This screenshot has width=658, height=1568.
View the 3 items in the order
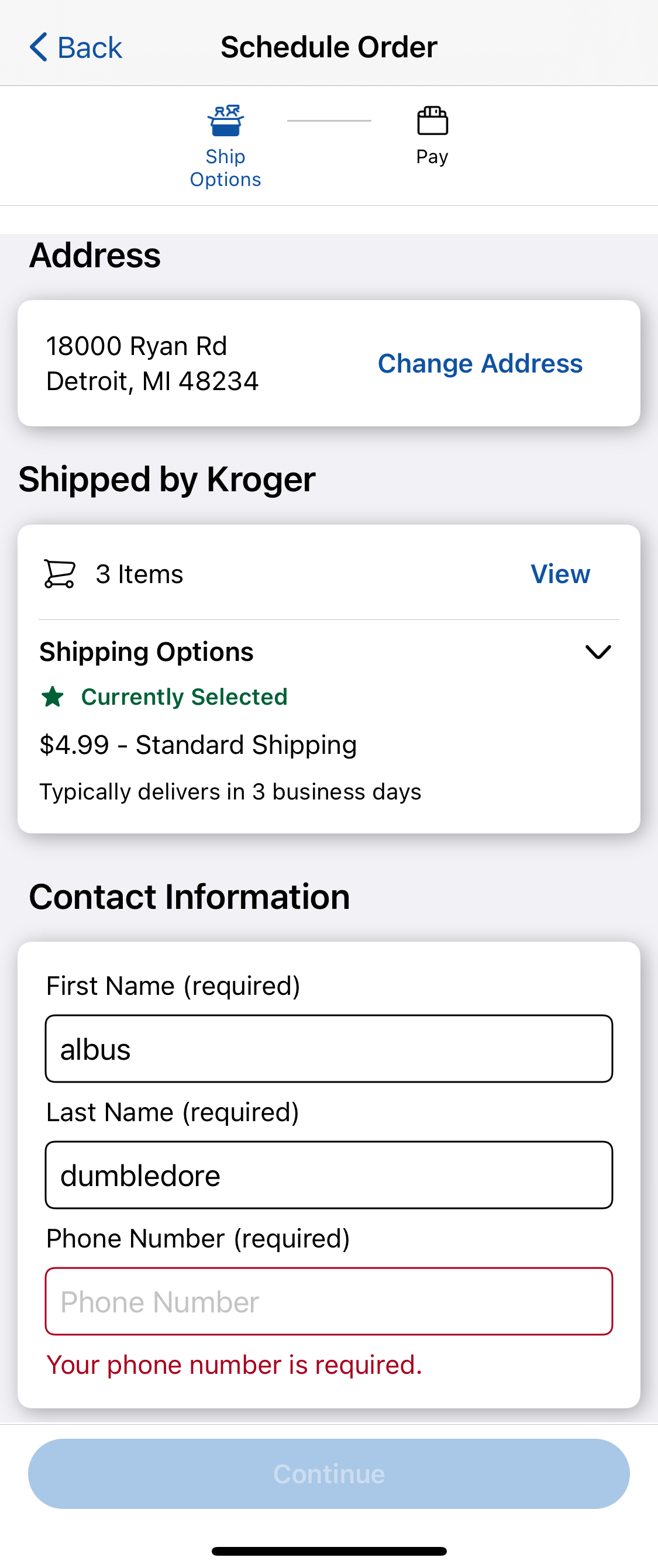[559, 573]
